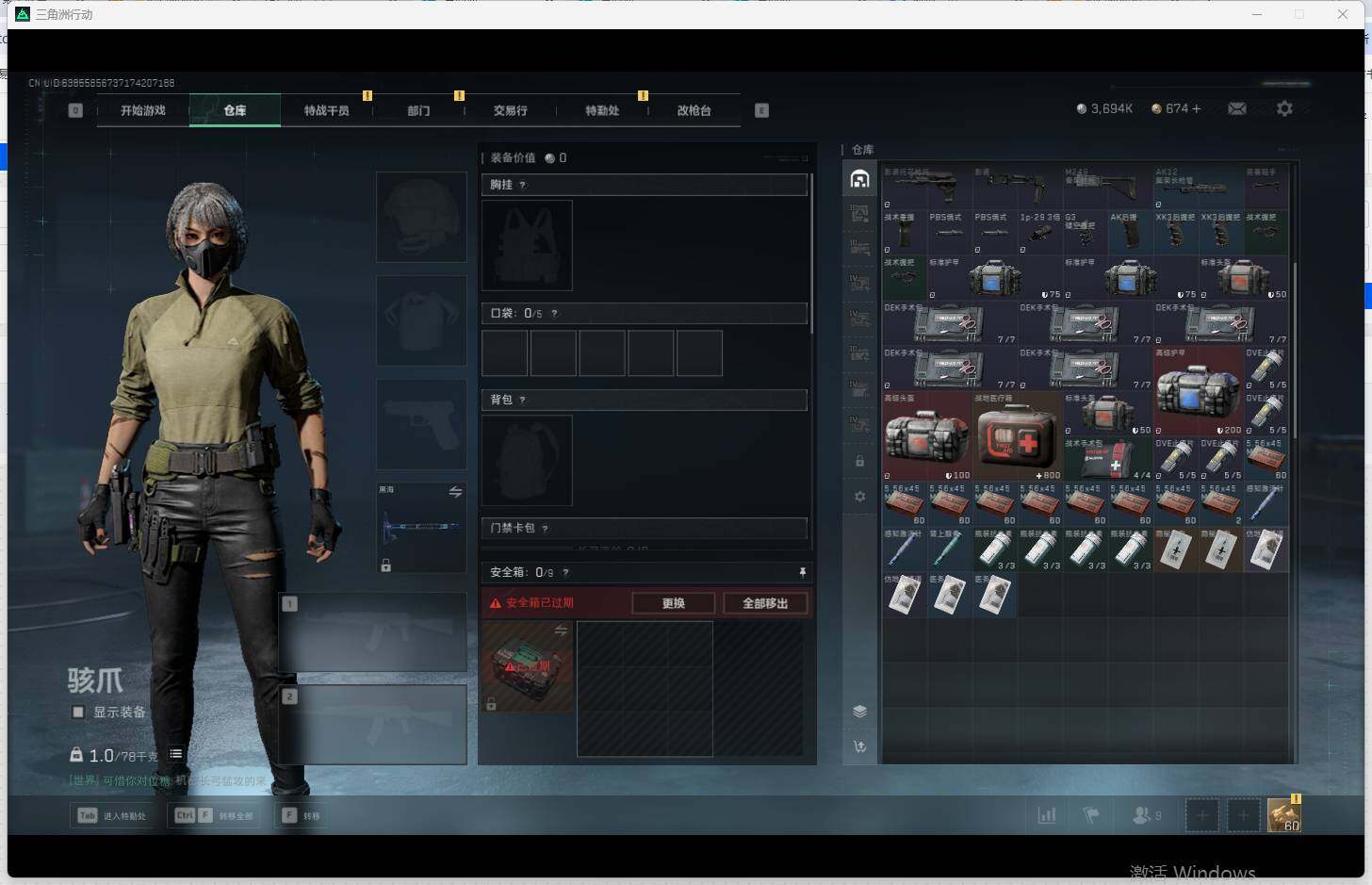Click Tab 进入特勤处 shortcut button

[111, 815]
